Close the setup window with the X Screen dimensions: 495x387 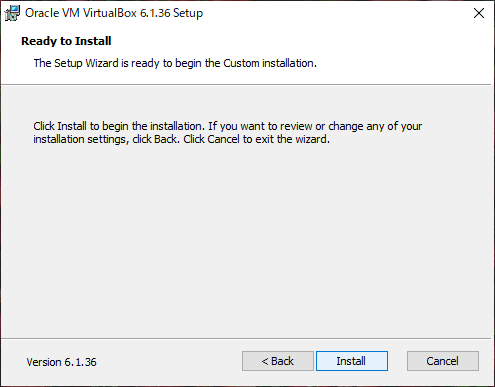coord(479,13)
